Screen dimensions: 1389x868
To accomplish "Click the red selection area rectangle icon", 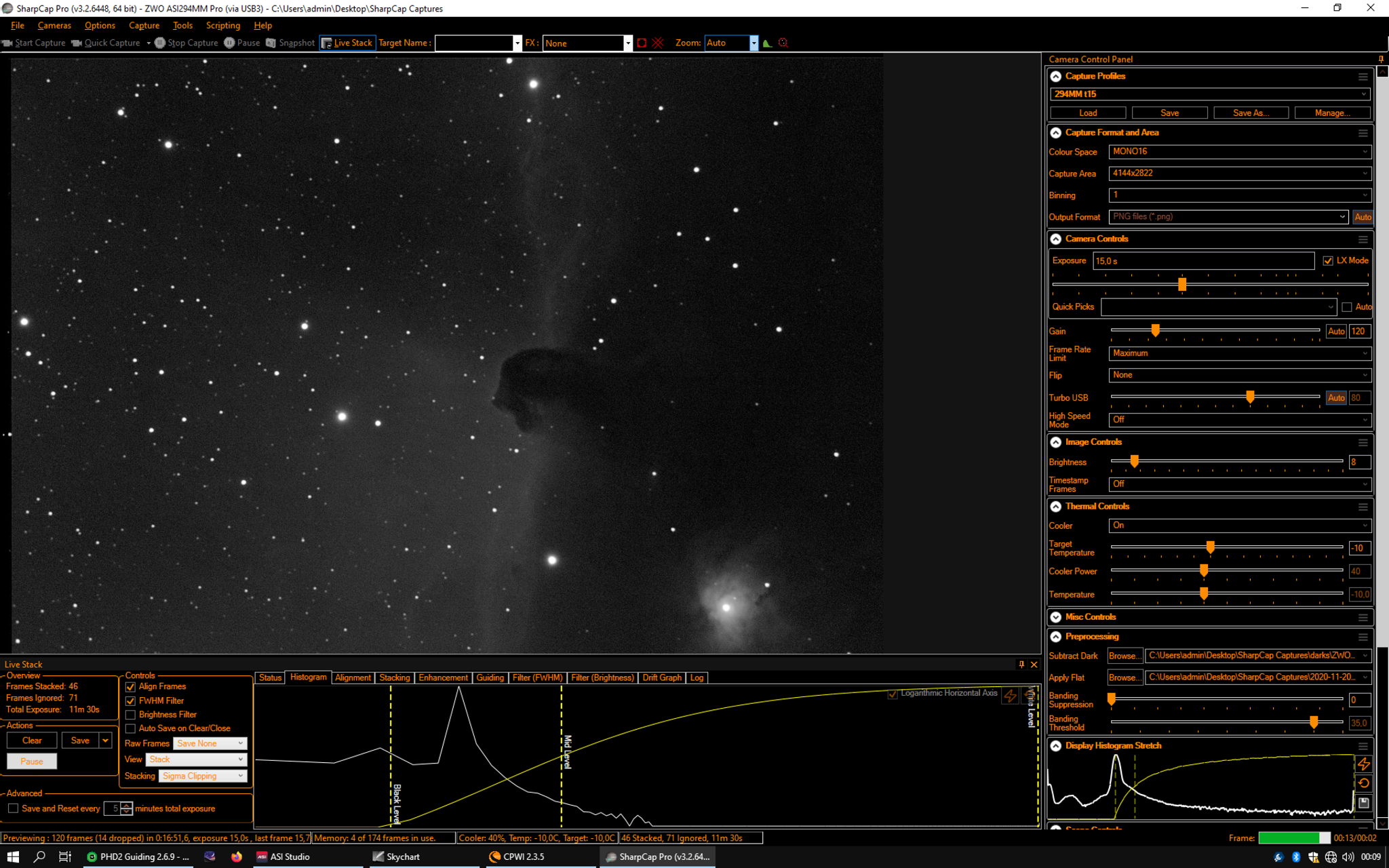I will tap(642, 43).
